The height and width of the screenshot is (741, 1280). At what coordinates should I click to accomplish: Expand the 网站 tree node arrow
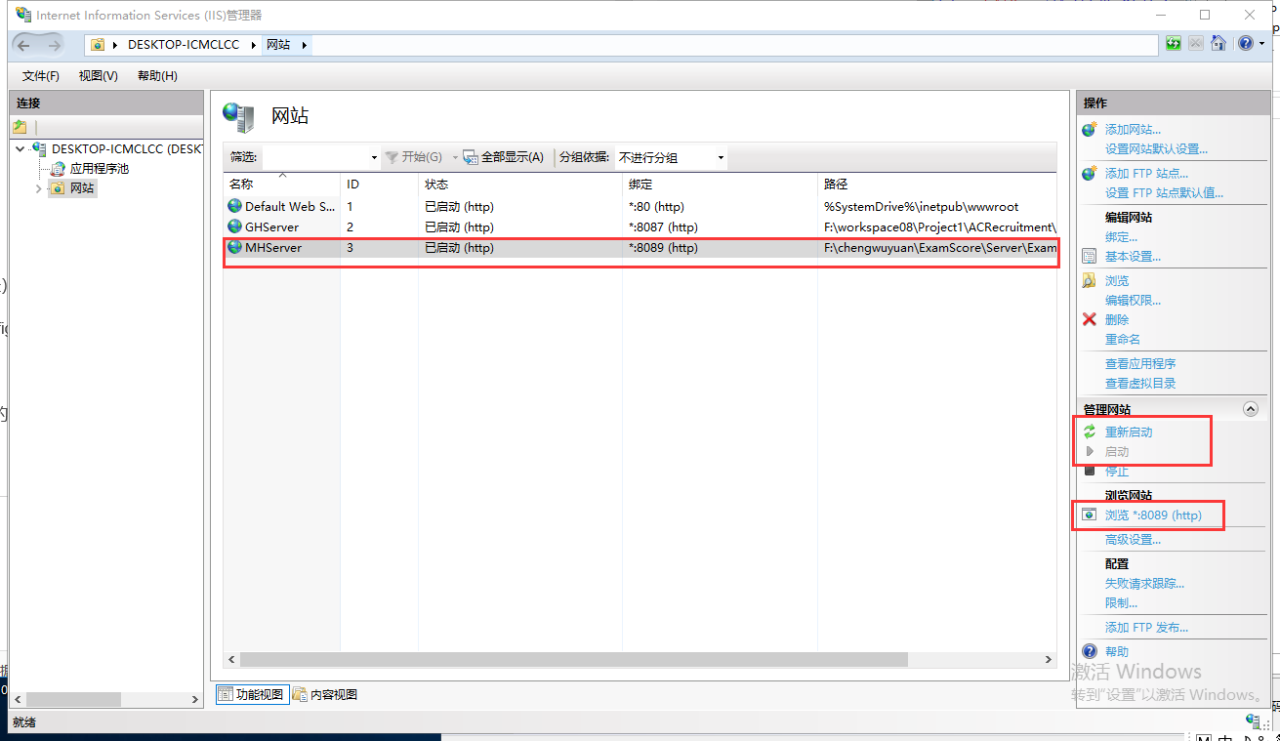click(x=39, y=188)
